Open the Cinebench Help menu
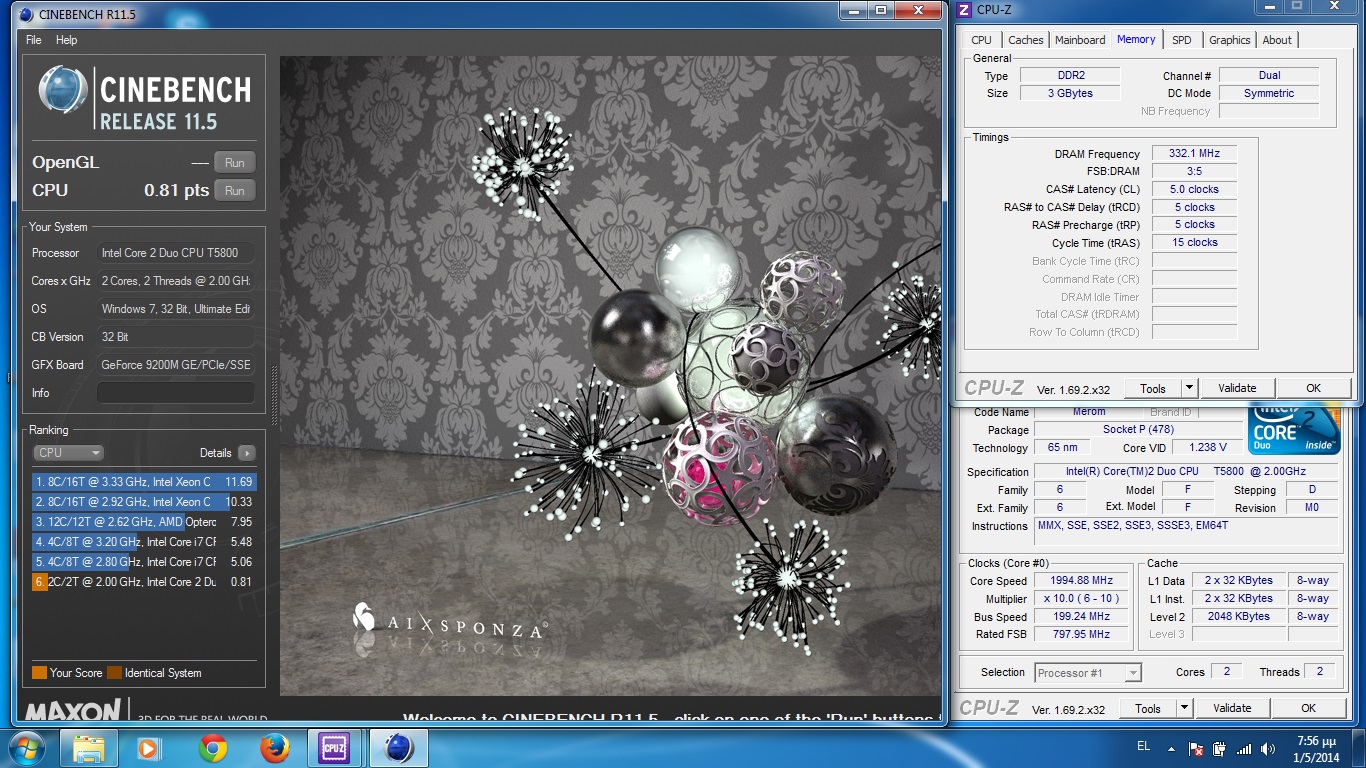Viewport: 1366px width, 768px height. tap(67, 40)
